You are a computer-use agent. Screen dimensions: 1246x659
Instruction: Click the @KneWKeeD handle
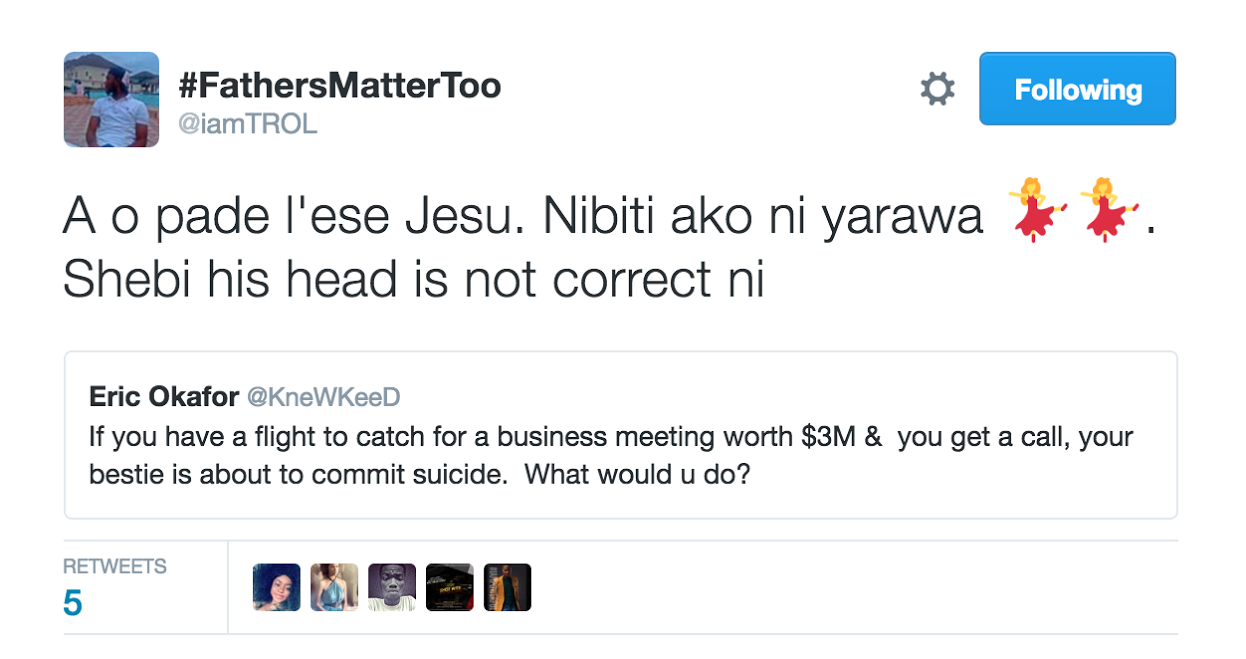tap(323, 397)
